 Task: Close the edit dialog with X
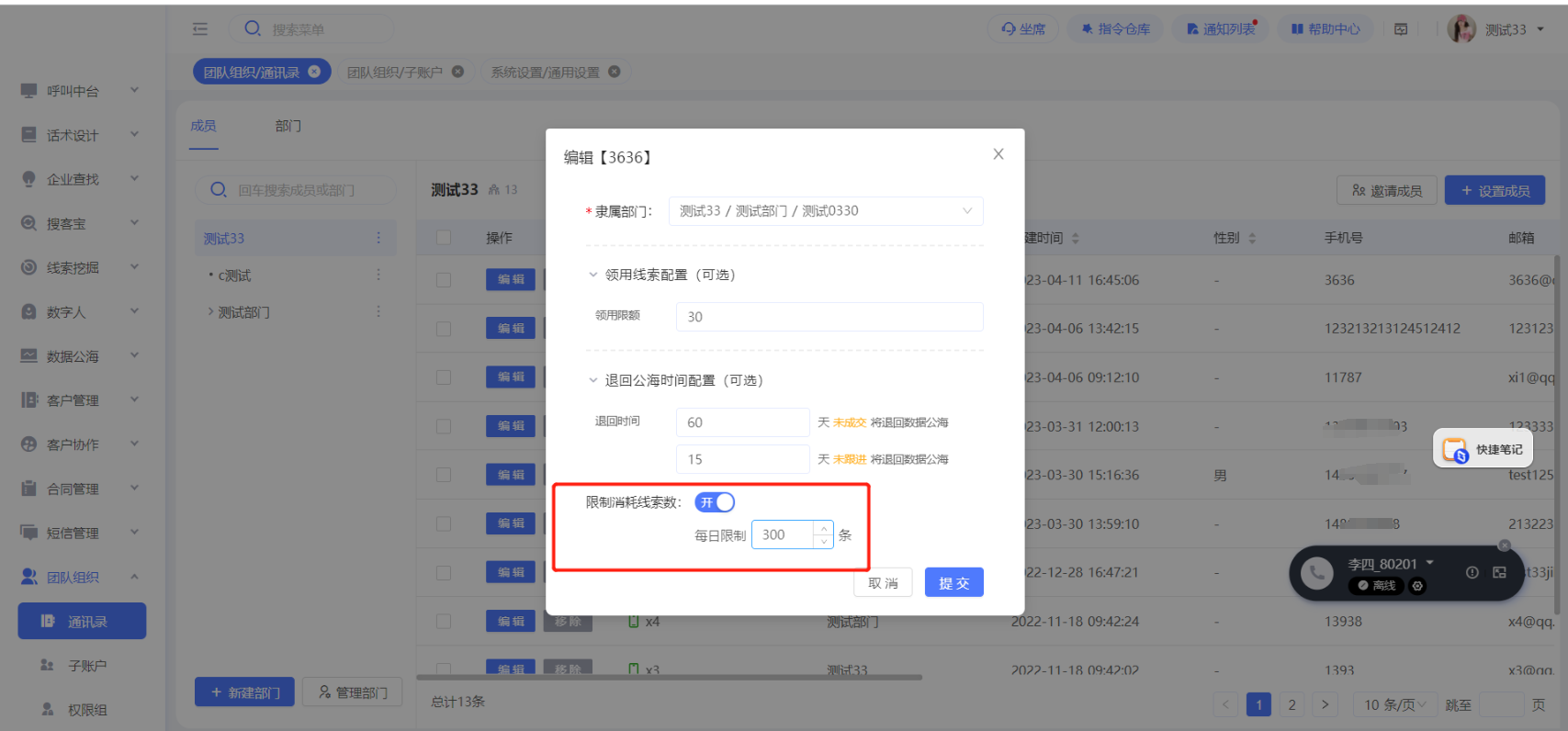coord(998,154)
